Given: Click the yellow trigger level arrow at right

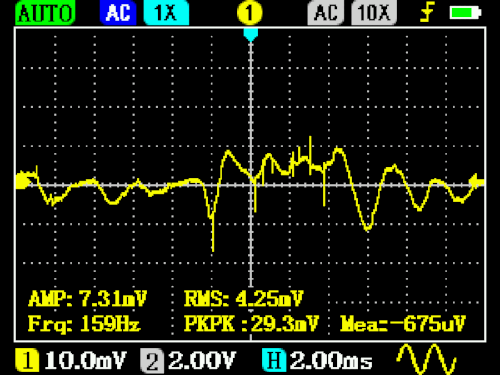Looking at the screenshot, I should (x=477, y=182).
